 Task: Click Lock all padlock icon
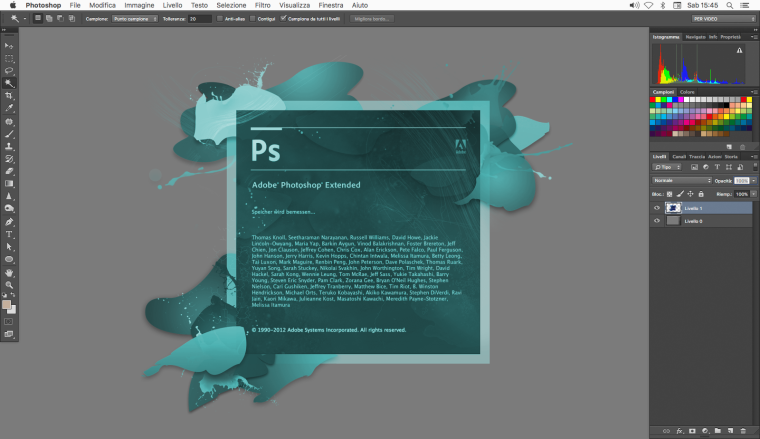click(x=701, y=194)
